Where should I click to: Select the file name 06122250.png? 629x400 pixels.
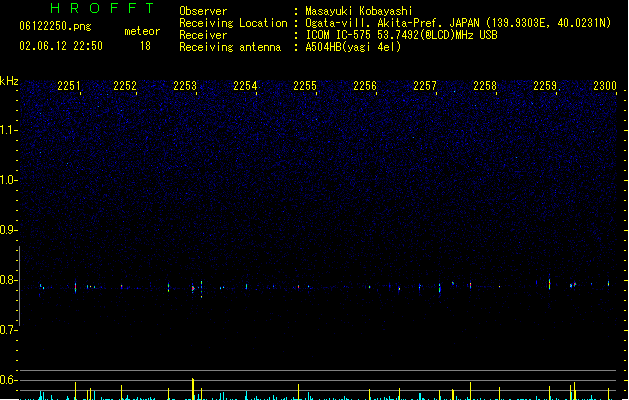coord(55,26)
